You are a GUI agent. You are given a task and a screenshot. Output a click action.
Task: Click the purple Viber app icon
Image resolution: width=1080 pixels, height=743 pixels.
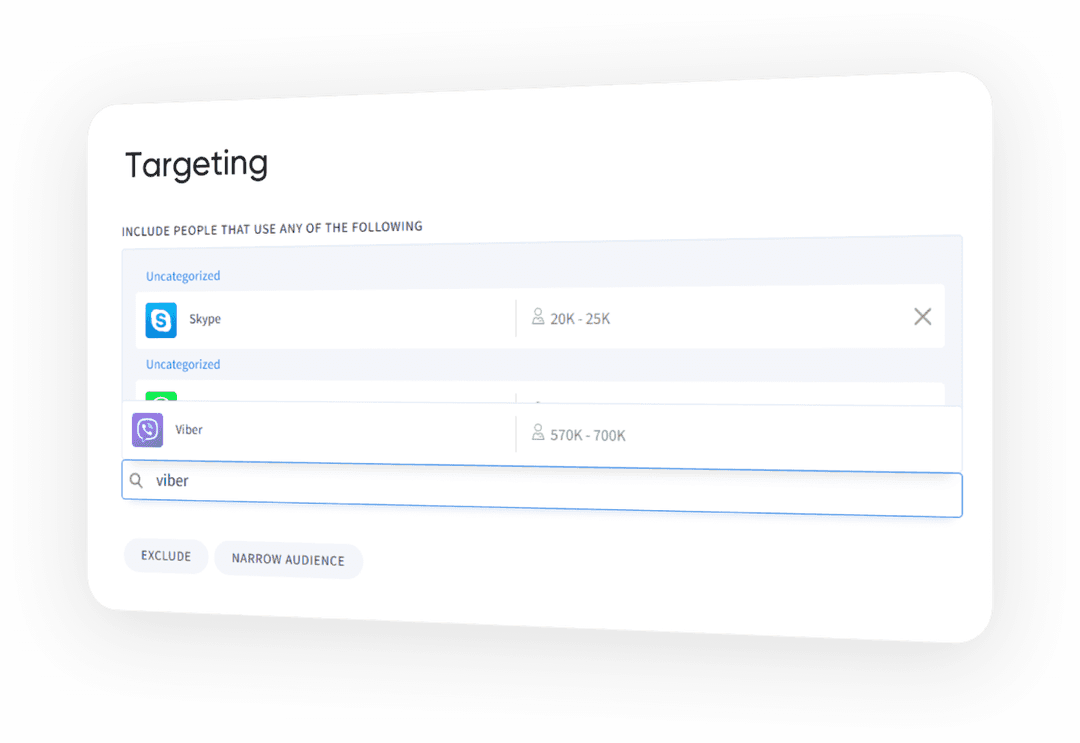pyautogui.click(x=147, y=430)
